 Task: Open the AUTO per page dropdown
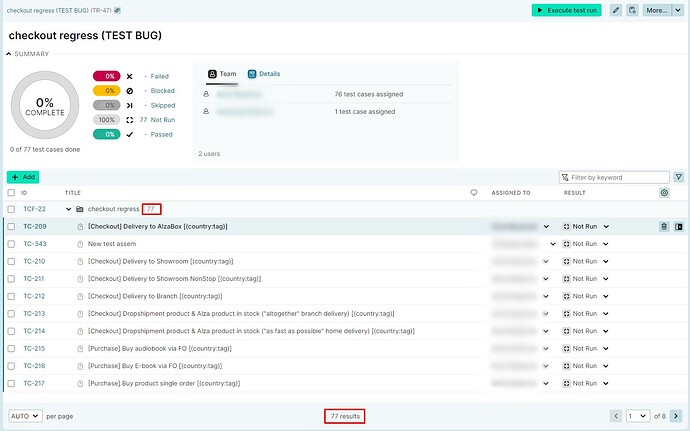tap(25, 416)
